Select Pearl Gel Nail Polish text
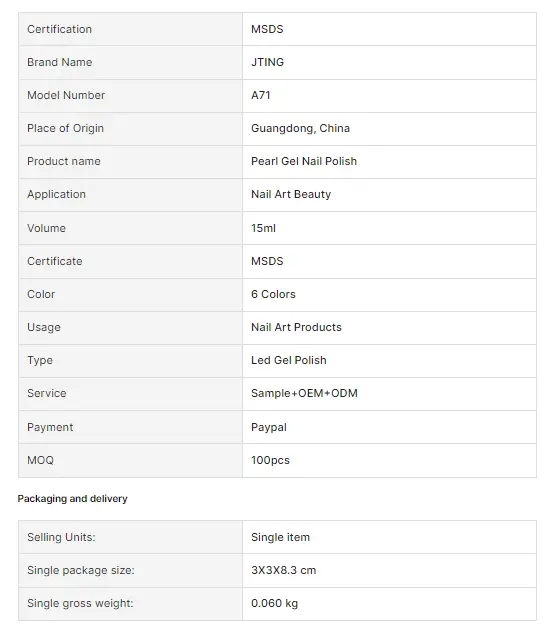This screenshot has width=547, height=628. click(x=304, y=161)
